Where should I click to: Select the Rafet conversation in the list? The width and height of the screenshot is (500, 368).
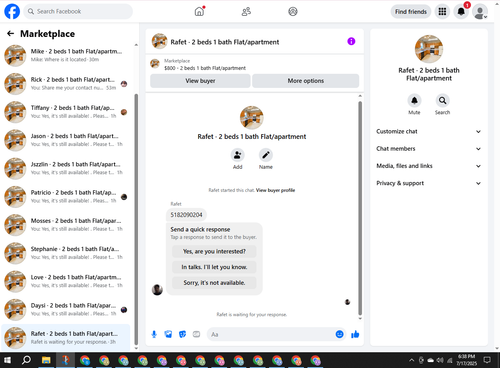pos(66,337)
